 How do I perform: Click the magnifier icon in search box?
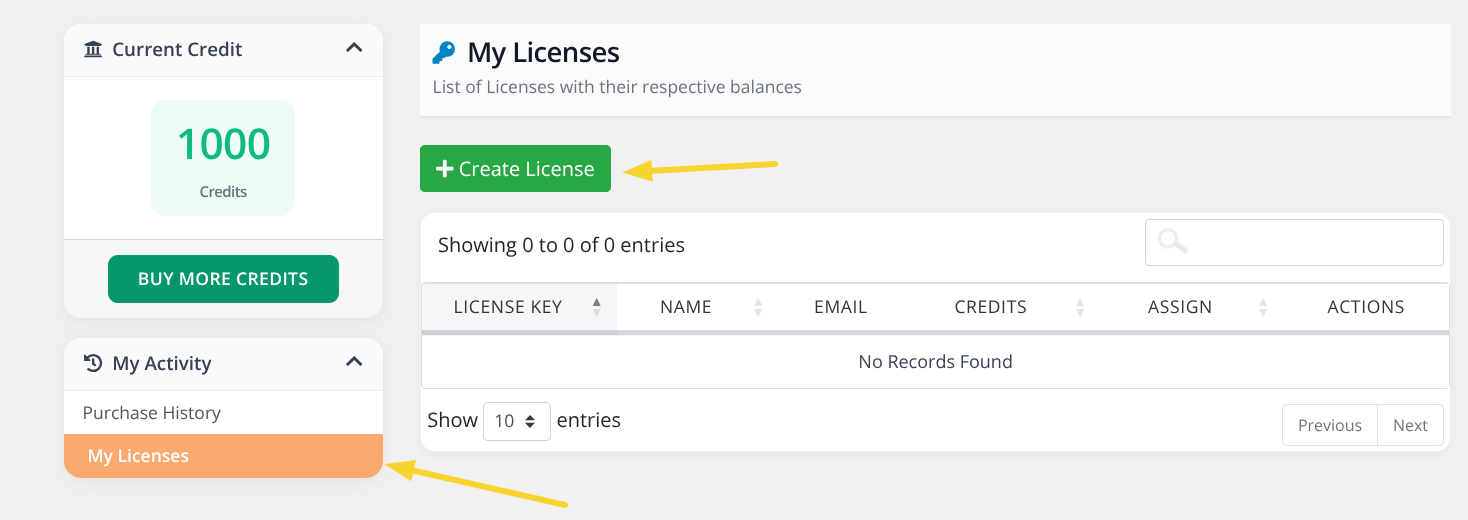click(1172, 241)
